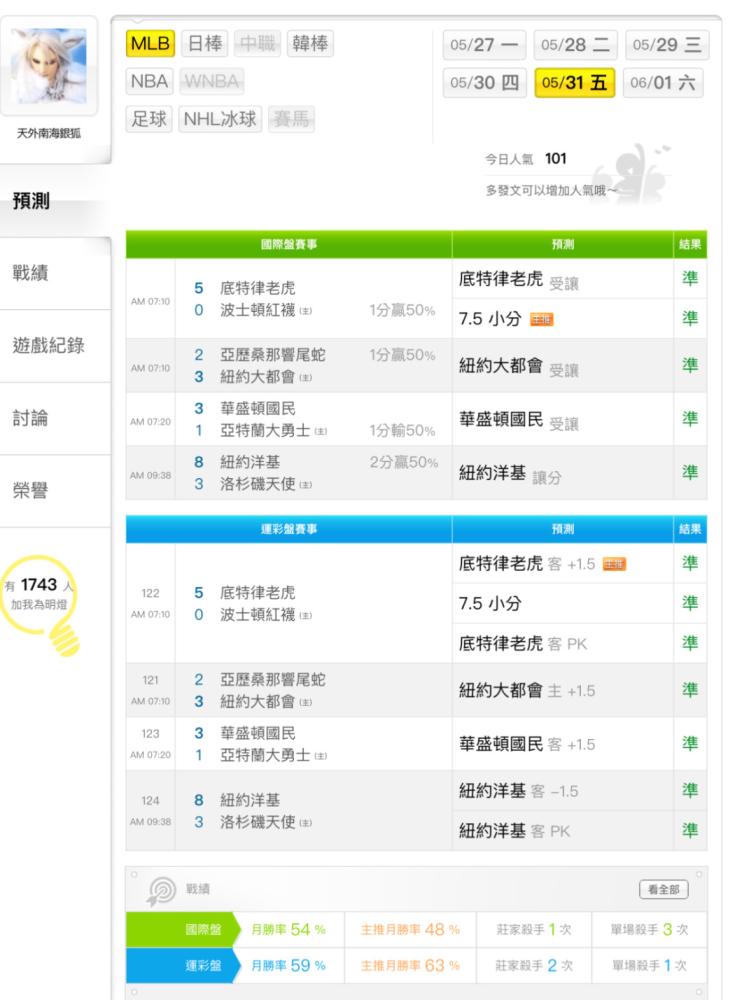
Task: Click 華盛頓國民 受讓 prediction
Action: pos(518,420)
